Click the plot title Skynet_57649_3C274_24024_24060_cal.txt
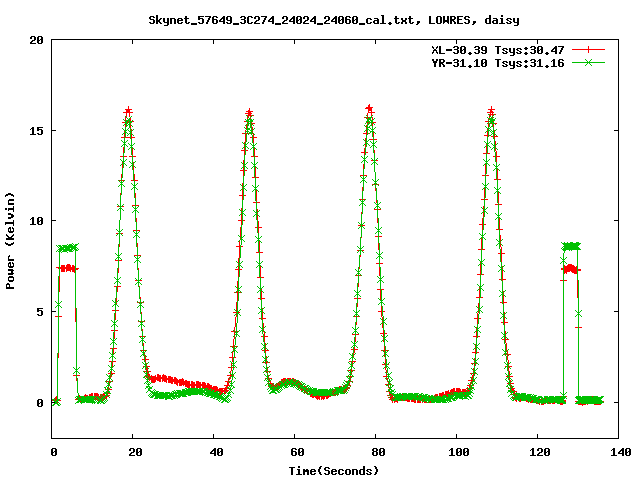Screen dimensions: 640x480 click(284, 20)
